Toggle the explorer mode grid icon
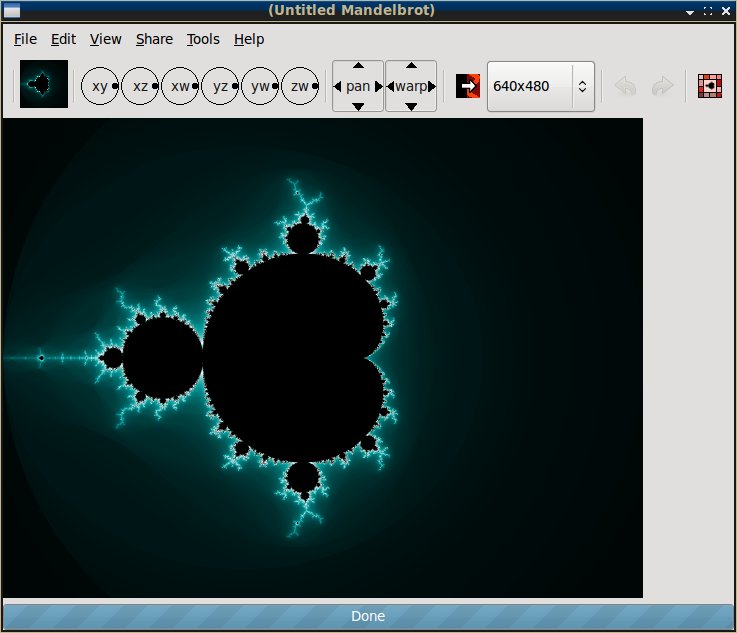The height and width of the screenshot is (633, 737). pos(710,86)
